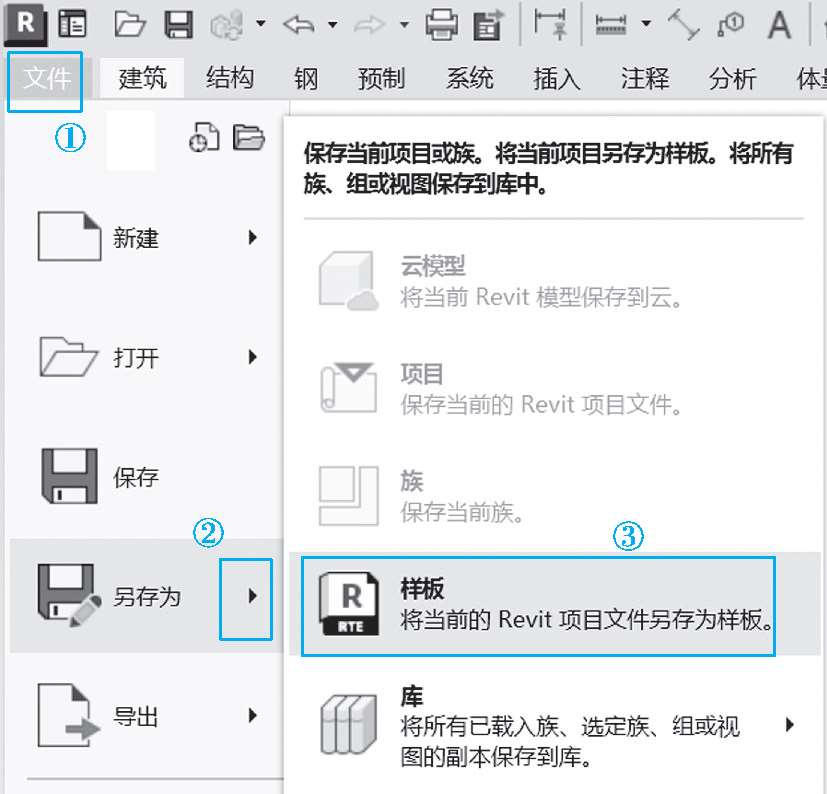Image resolution: width=827 pixels, height=794 pixels.
Task: Click the Synchronize with central icon
Action: pyautogui.click(x=227, y=25)
